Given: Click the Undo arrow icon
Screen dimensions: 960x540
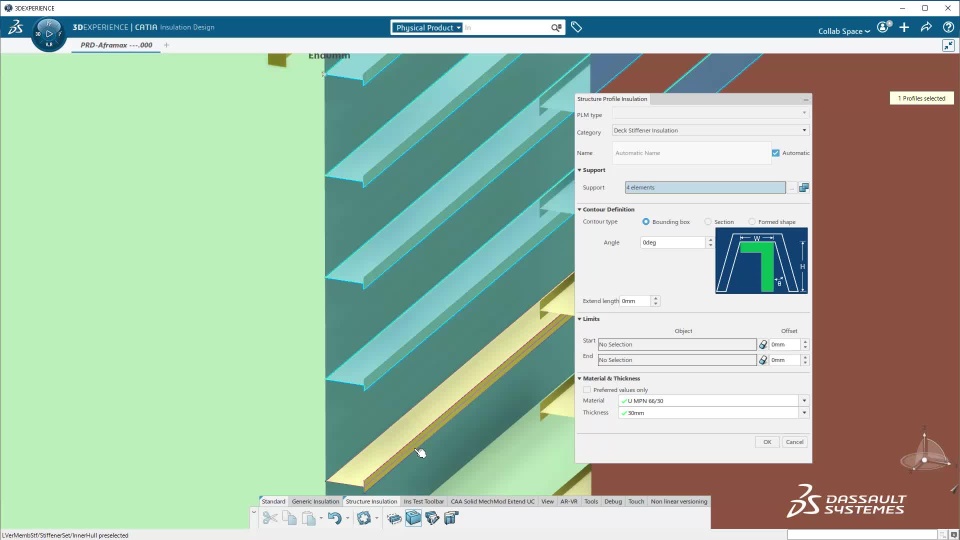Looking at the screenshot, I should pos(334,518).
